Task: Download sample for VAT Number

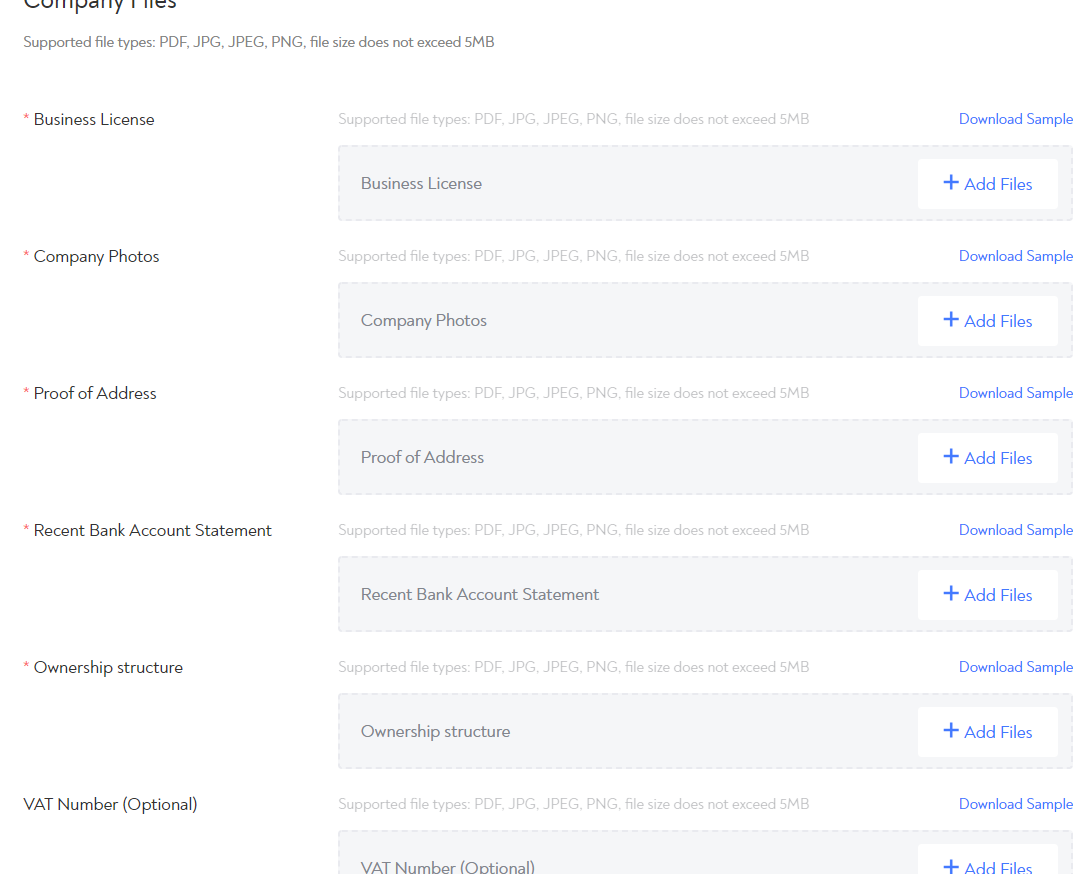Action: point(1015,803)
